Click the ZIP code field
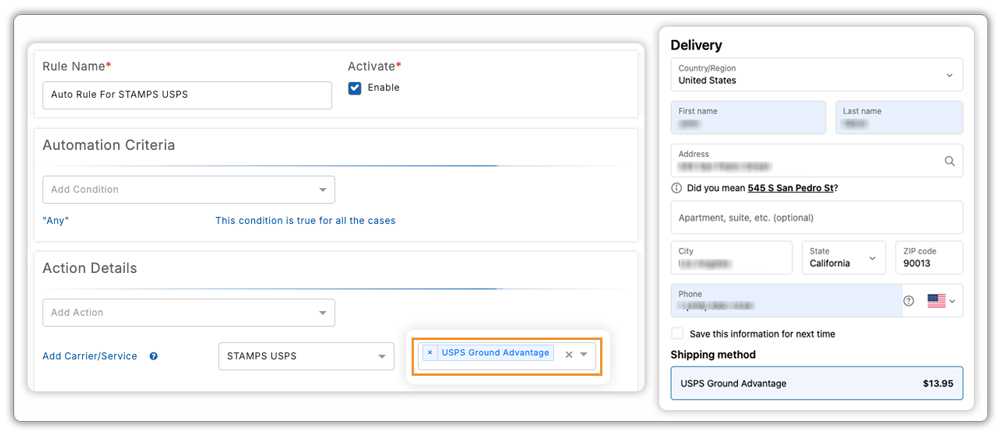This screenshot has height=433, width=1000. [929, 258]
